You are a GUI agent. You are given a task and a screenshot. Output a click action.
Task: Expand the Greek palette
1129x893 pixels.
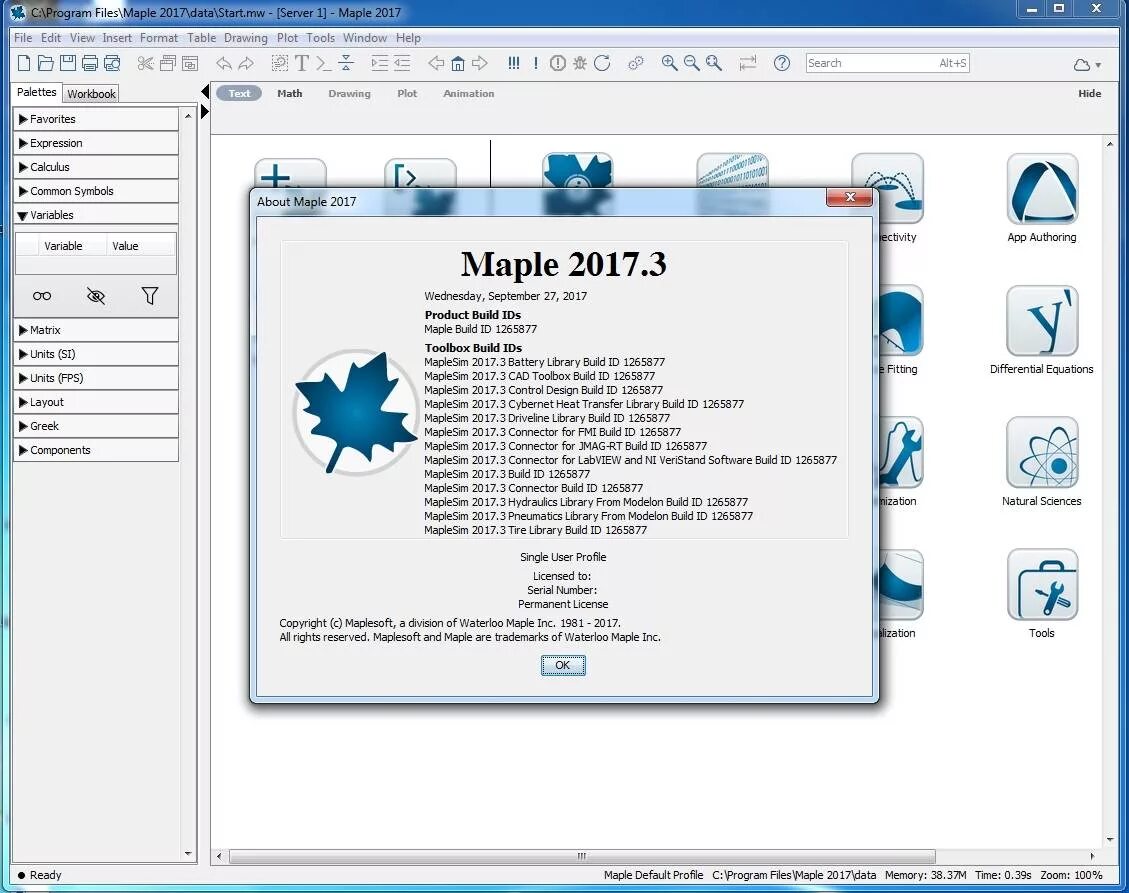point(96,426)
